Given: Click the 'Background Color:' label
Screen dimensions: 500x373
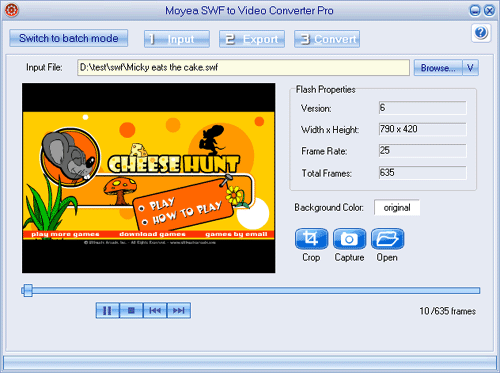Looking at the screenshot, I should (329, 207).
